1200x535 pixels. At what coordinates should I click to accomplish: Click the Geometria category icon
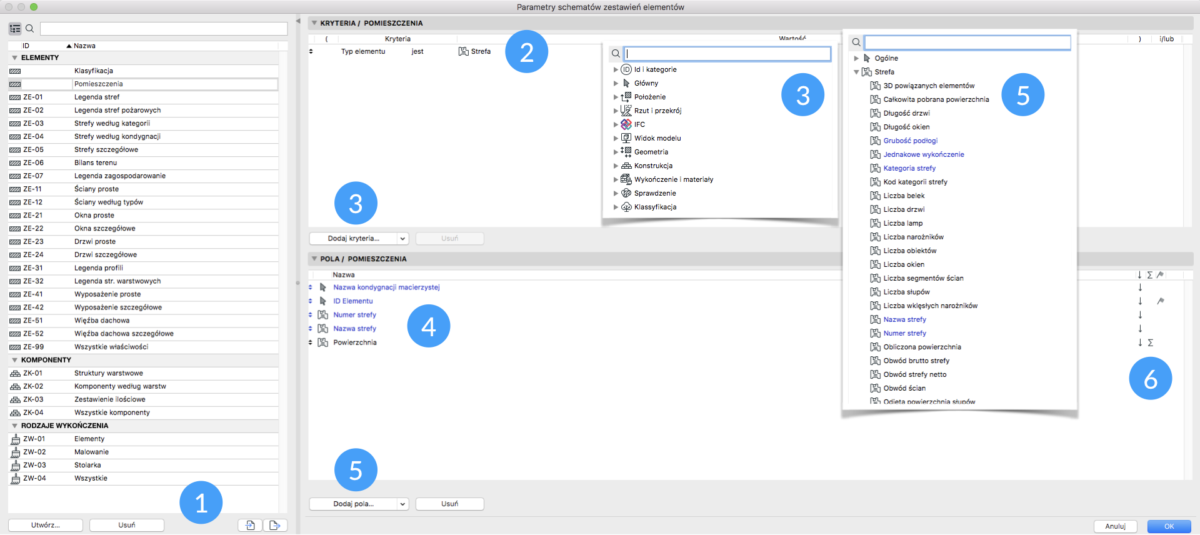(x=626, y=151)
